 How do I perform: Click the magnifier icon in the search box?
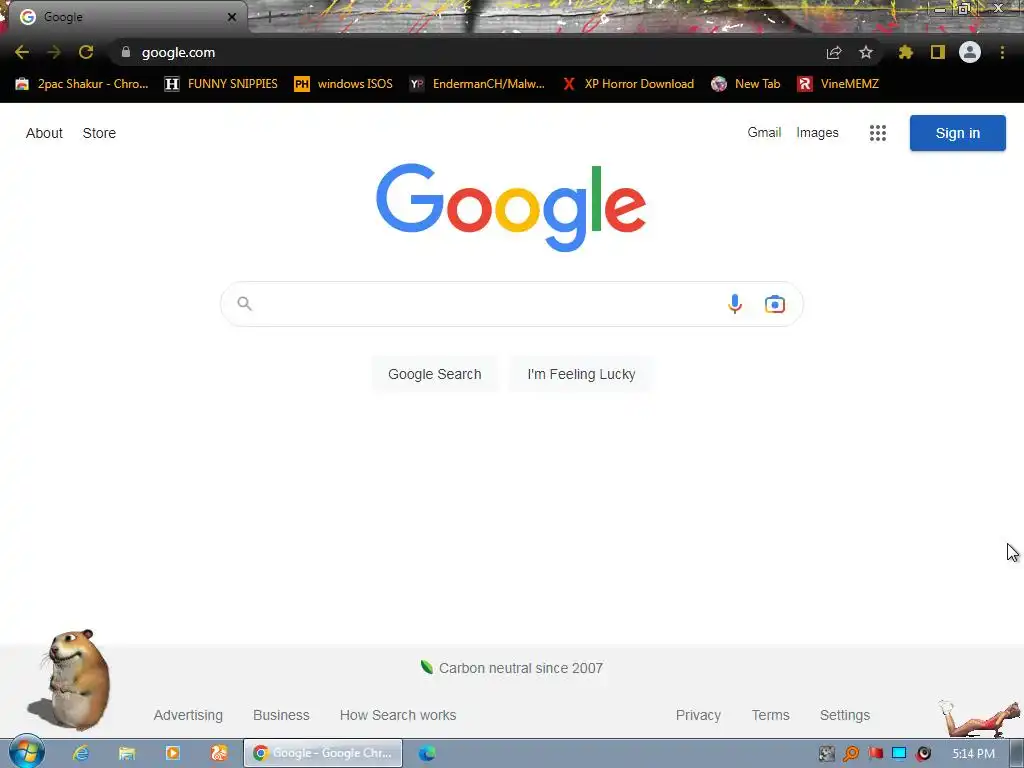point(244,304)
